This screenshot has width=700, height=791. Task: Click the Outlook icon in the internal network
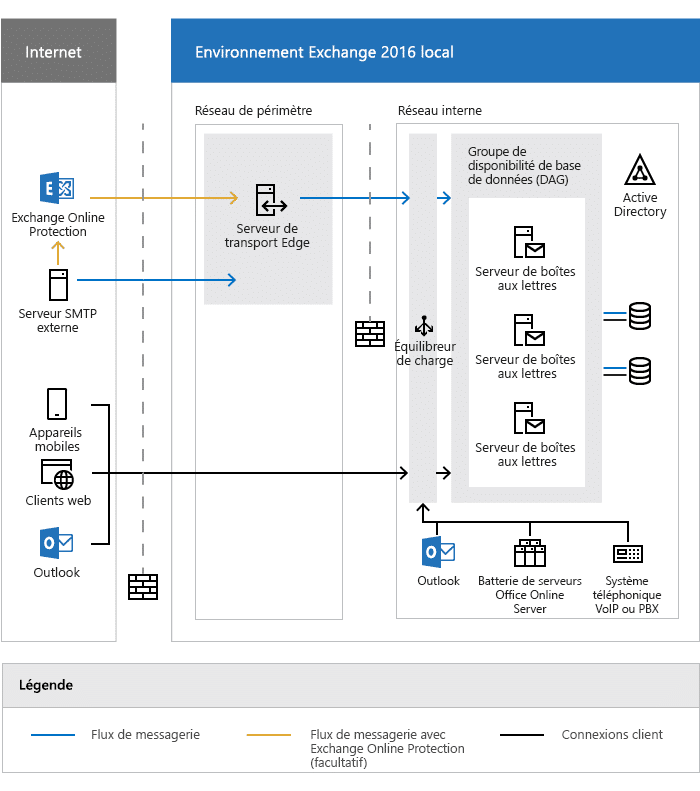438,552
